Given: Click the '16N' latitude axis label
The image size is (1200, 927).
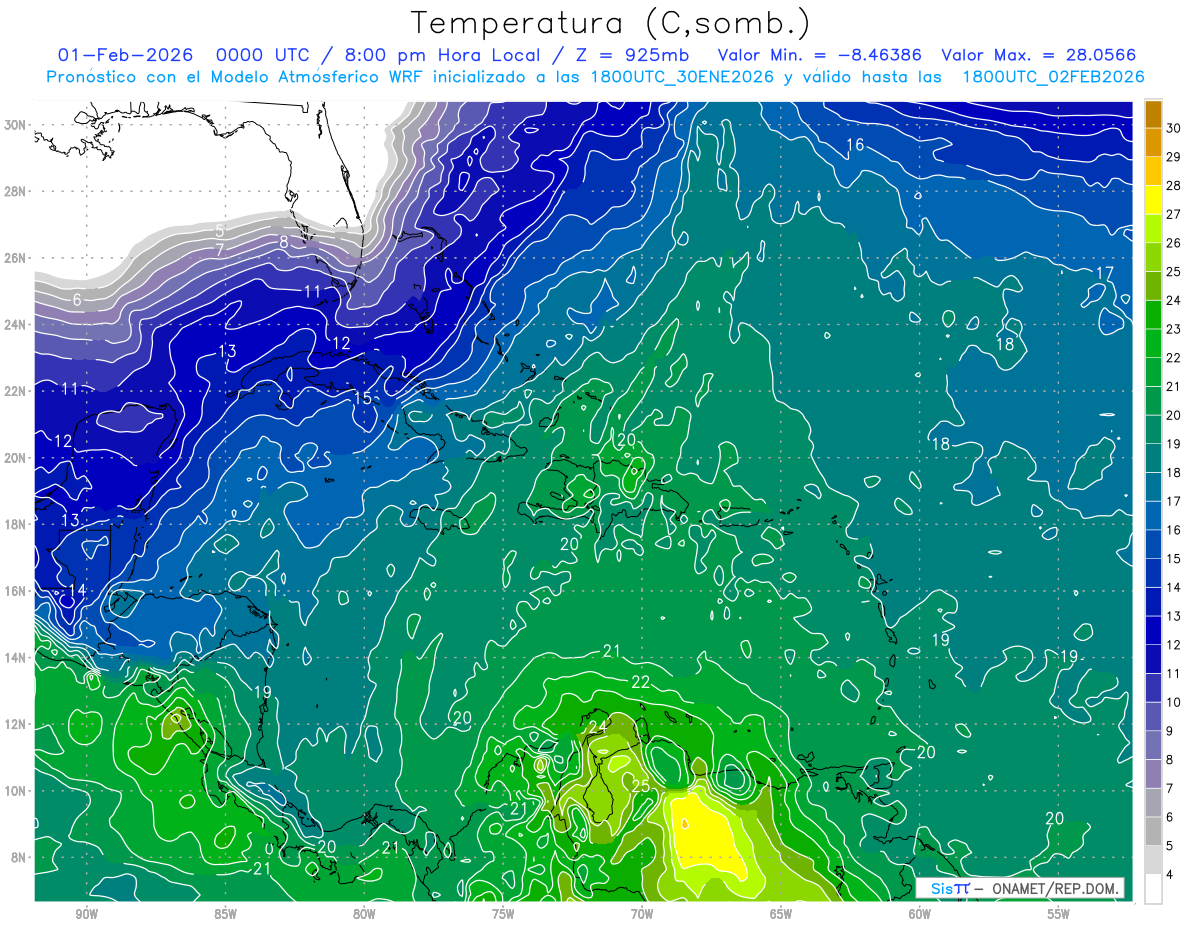Looking at the screenshot, I should tap(15, 591).
